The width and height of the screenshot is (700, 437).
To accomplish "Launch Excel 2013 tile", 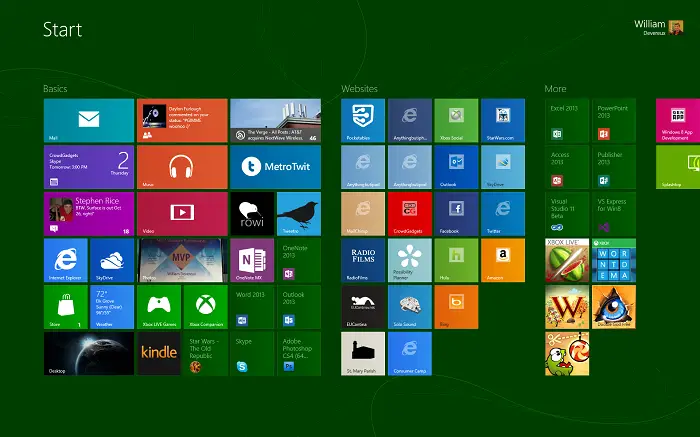I will (567, 121).
